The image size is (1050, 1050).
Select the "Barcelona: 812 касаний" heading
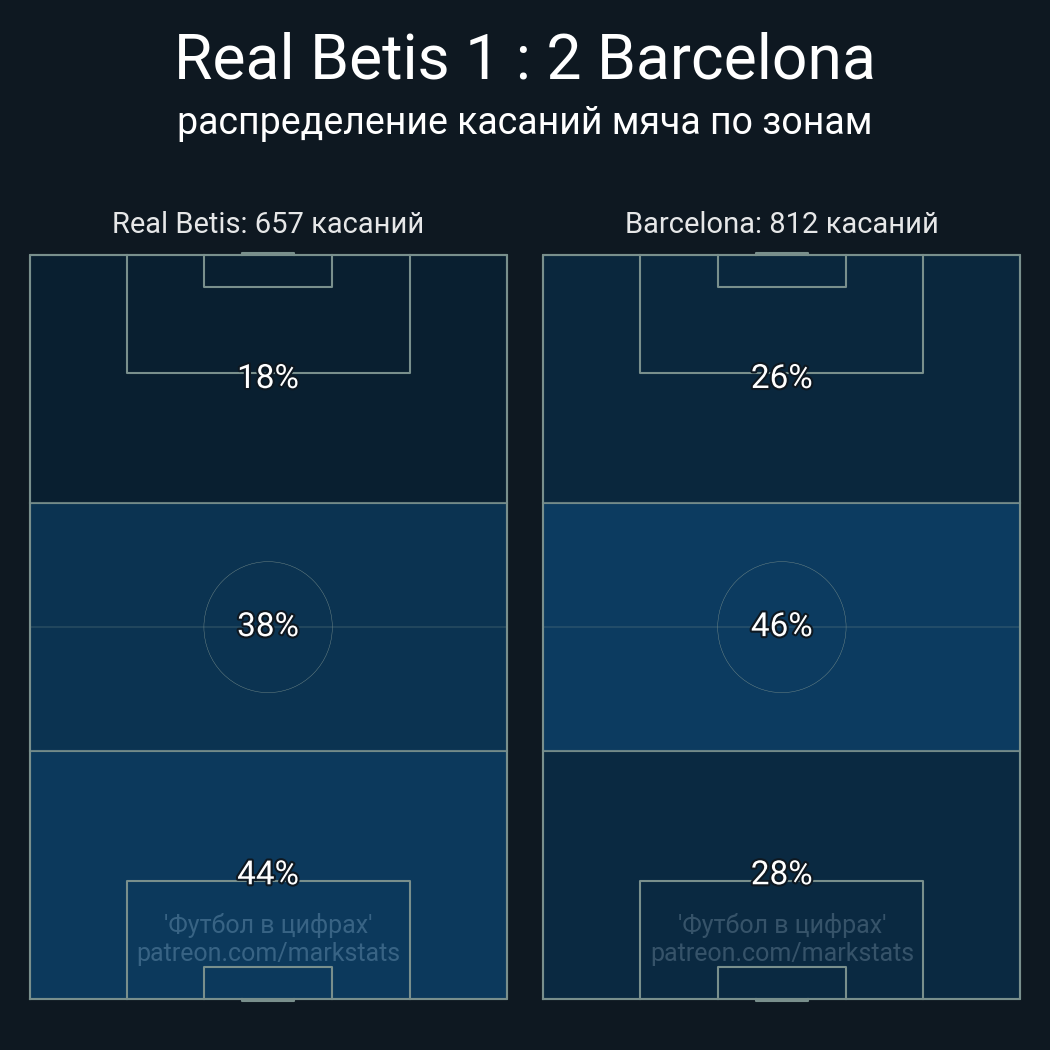pyautogui.click(x=781, y=223)
